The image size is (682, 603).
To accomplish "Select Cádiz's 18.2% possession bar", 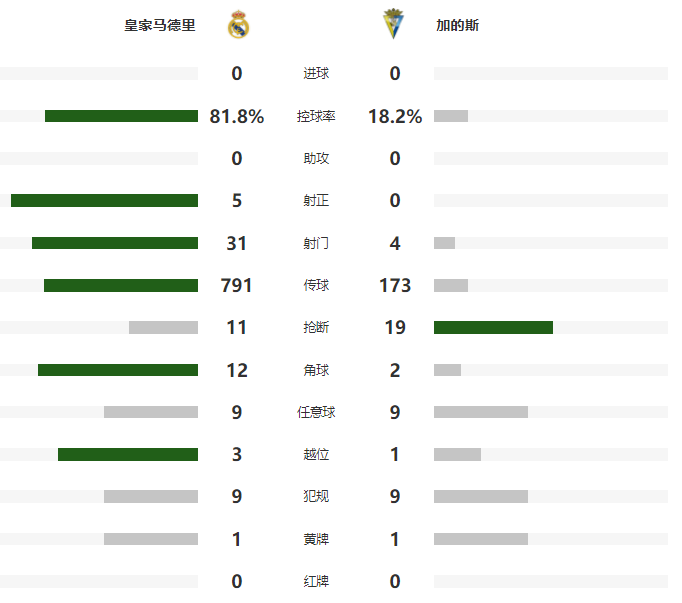I will [x=451, y=116].
